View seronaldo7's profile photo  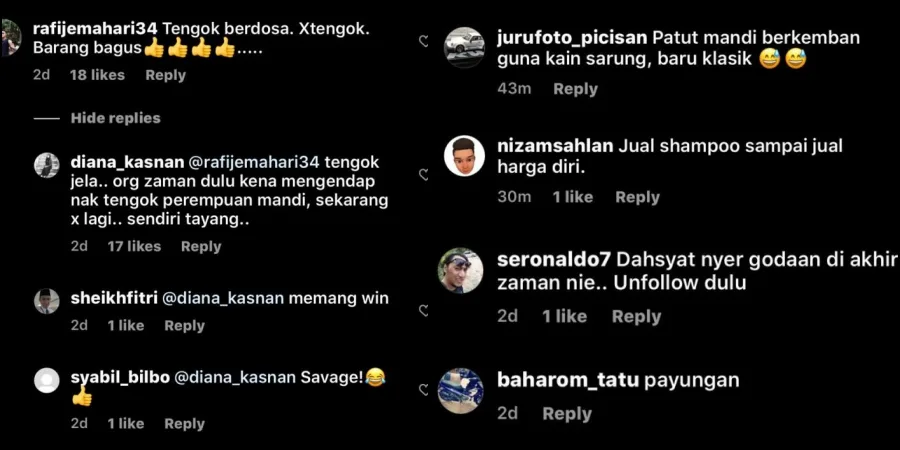coord(460,271)
